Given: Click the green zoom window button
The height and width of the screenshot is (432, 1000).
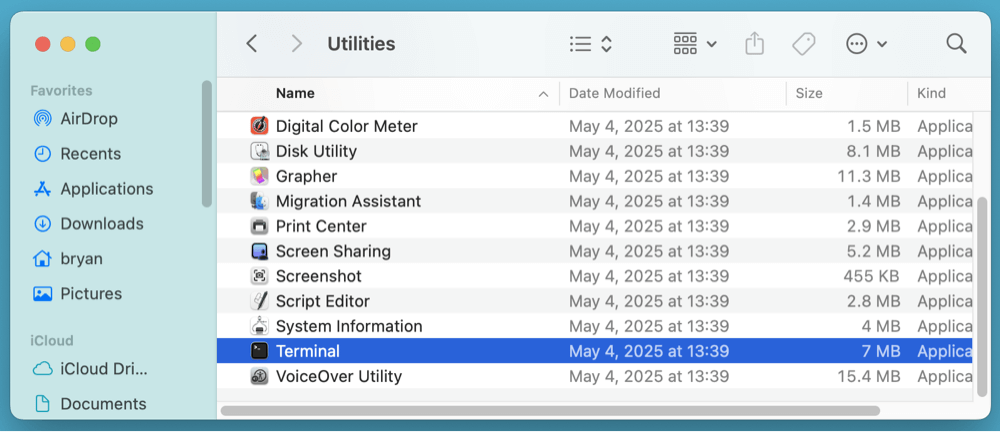Looking at the screenshot, I should tap(93, 44).
